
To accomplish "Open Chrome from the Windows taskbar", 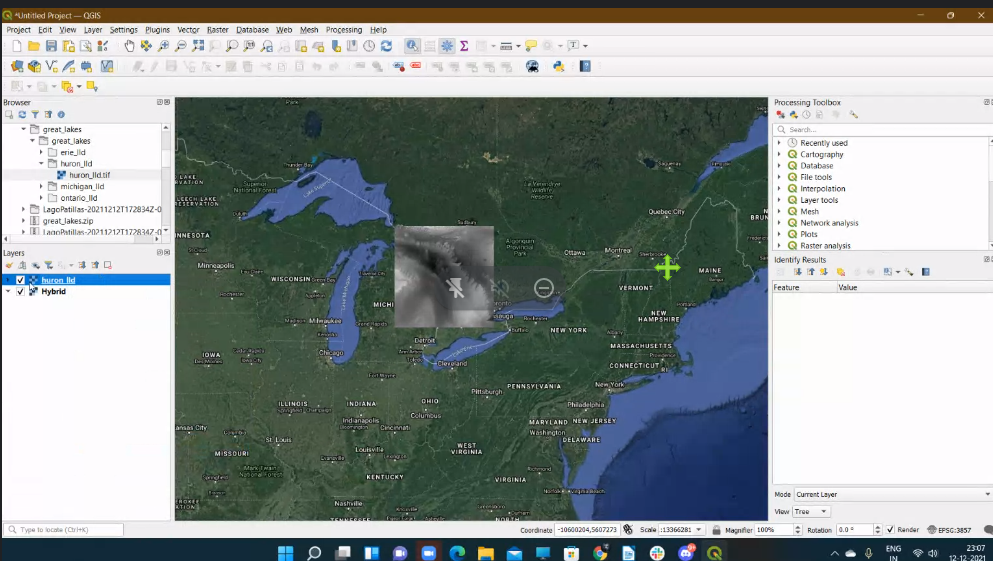I will point(600,553).
